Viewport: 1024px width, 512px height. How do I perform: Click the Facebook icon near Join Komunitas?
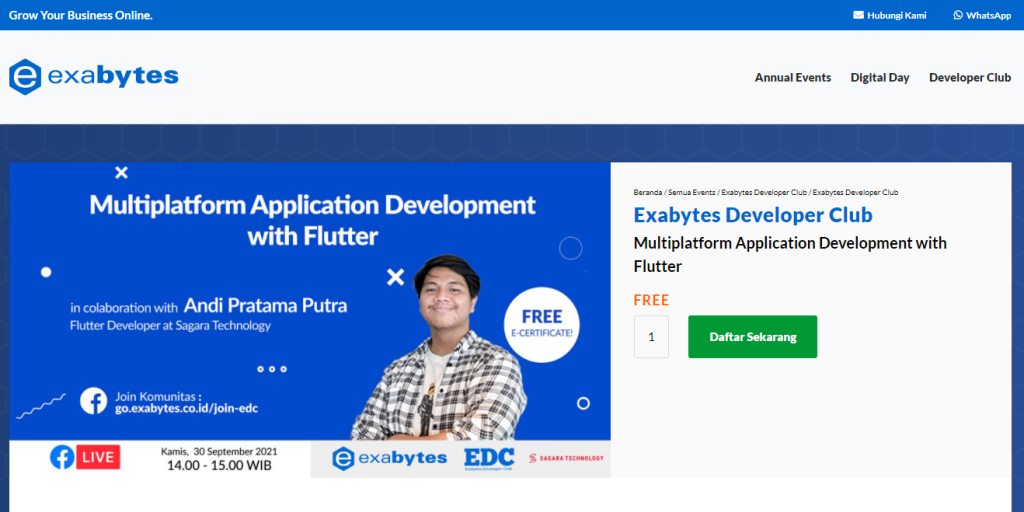(x=94, y=401)
